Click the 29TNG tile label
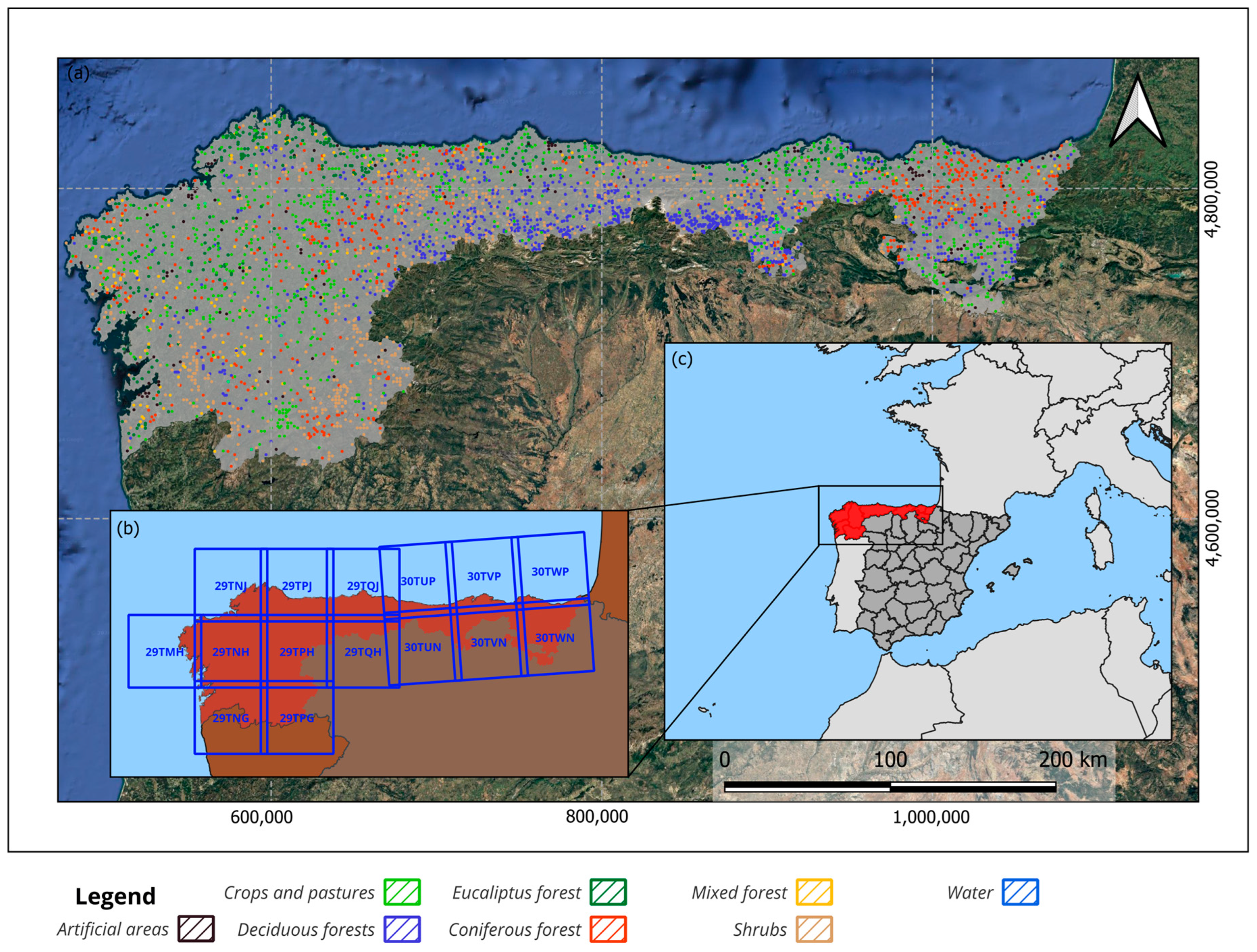This screenshot has width=1257, height=952. point(231,718)
